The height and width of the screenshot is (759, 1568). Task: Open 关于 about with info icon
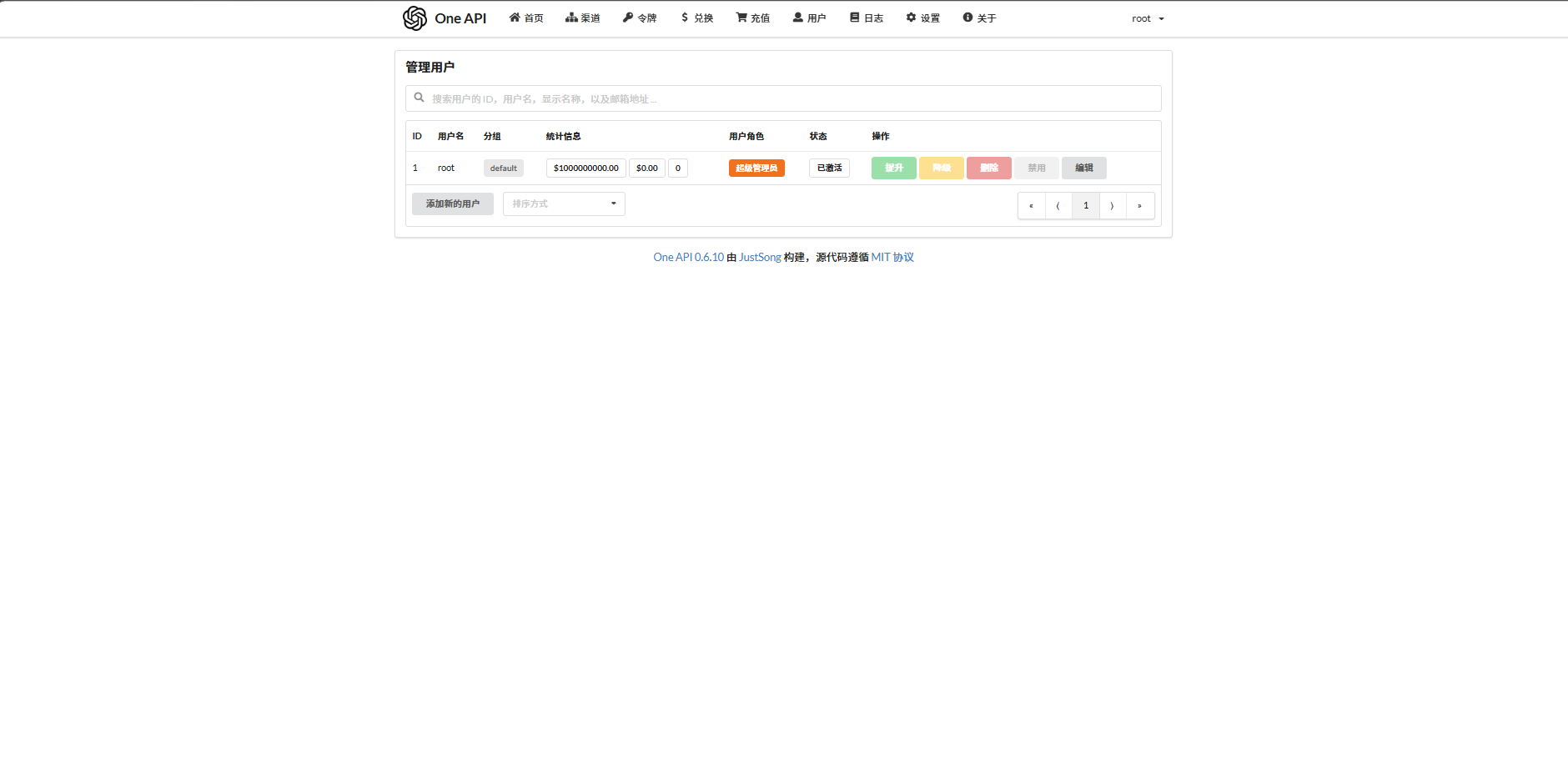(980, 18)
